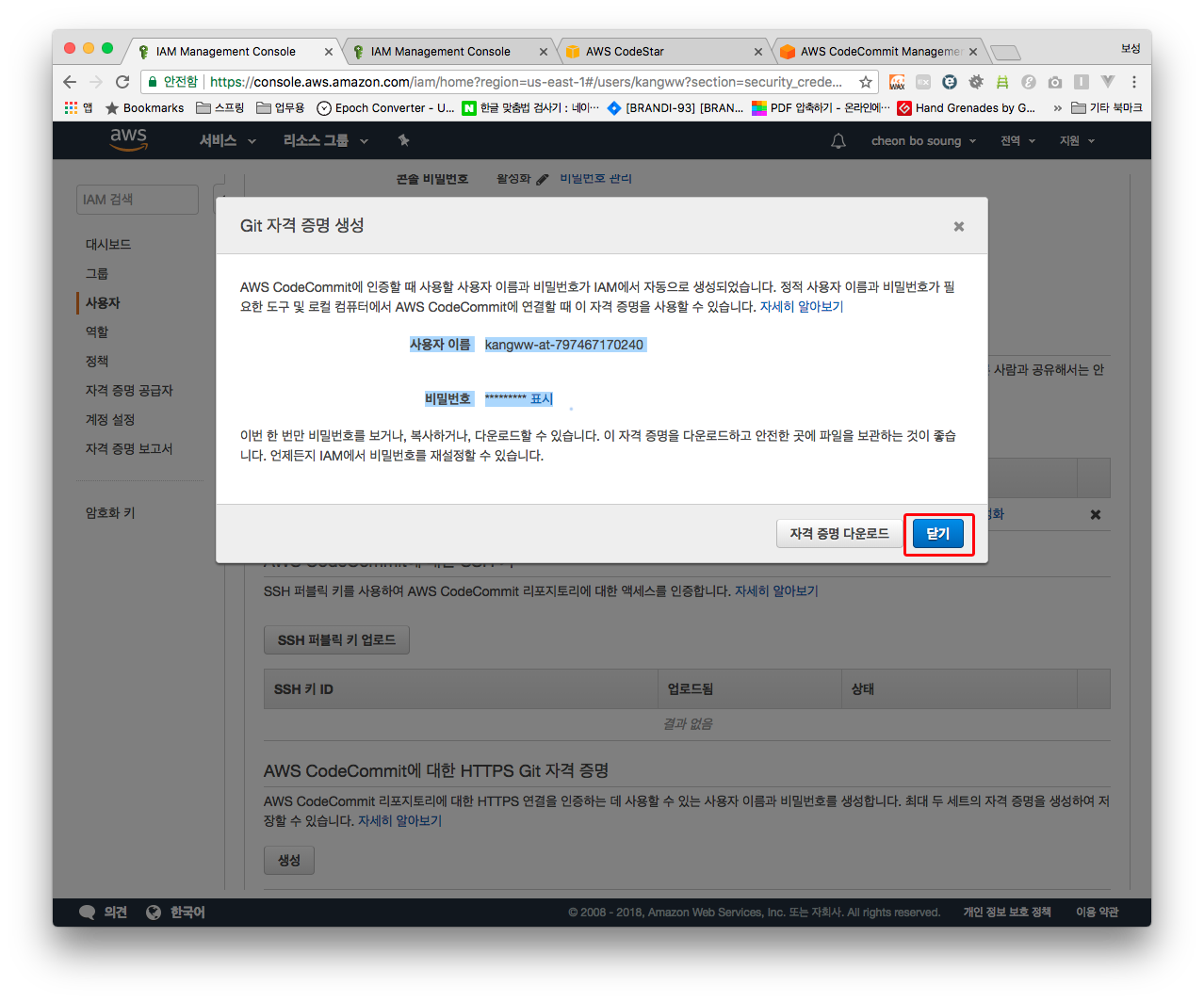Click the pin shortcut icon in AWS navbar
Screen dimensions: 1204x1002
403,140
